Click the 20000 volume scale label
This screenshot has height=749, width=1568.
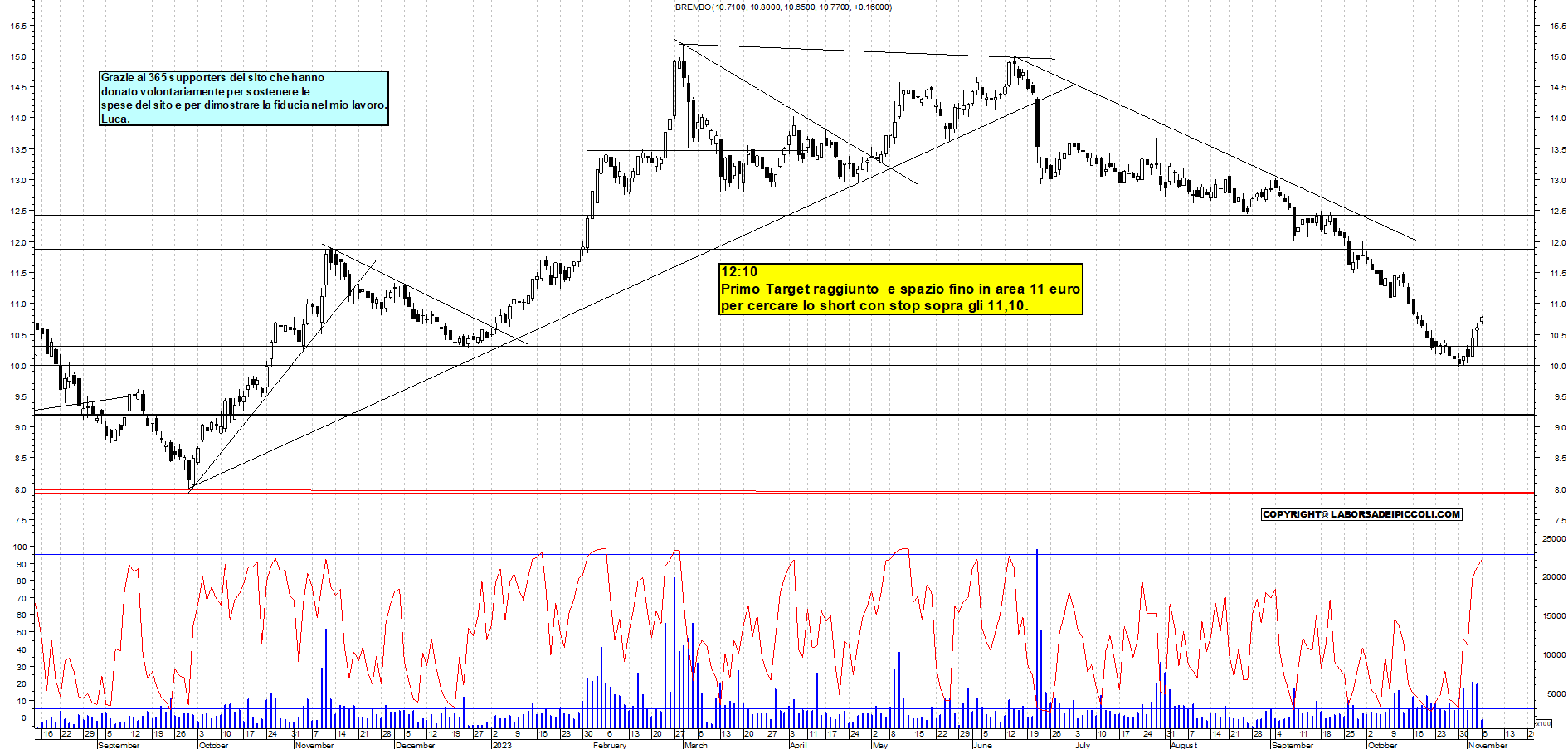coord(1553,577)
